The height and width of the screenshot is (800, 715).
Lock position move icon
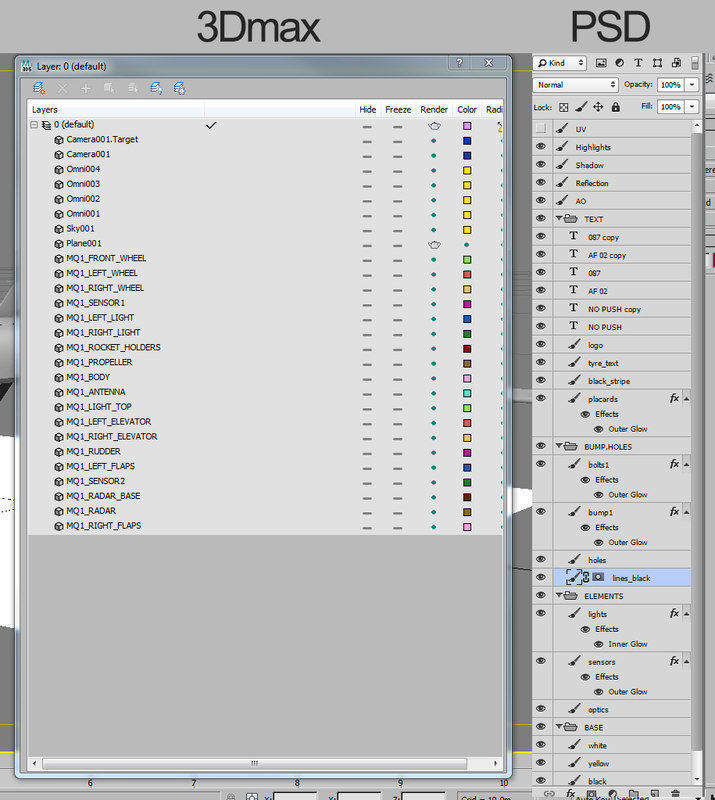pyautogui.click(x=598, y=107)
